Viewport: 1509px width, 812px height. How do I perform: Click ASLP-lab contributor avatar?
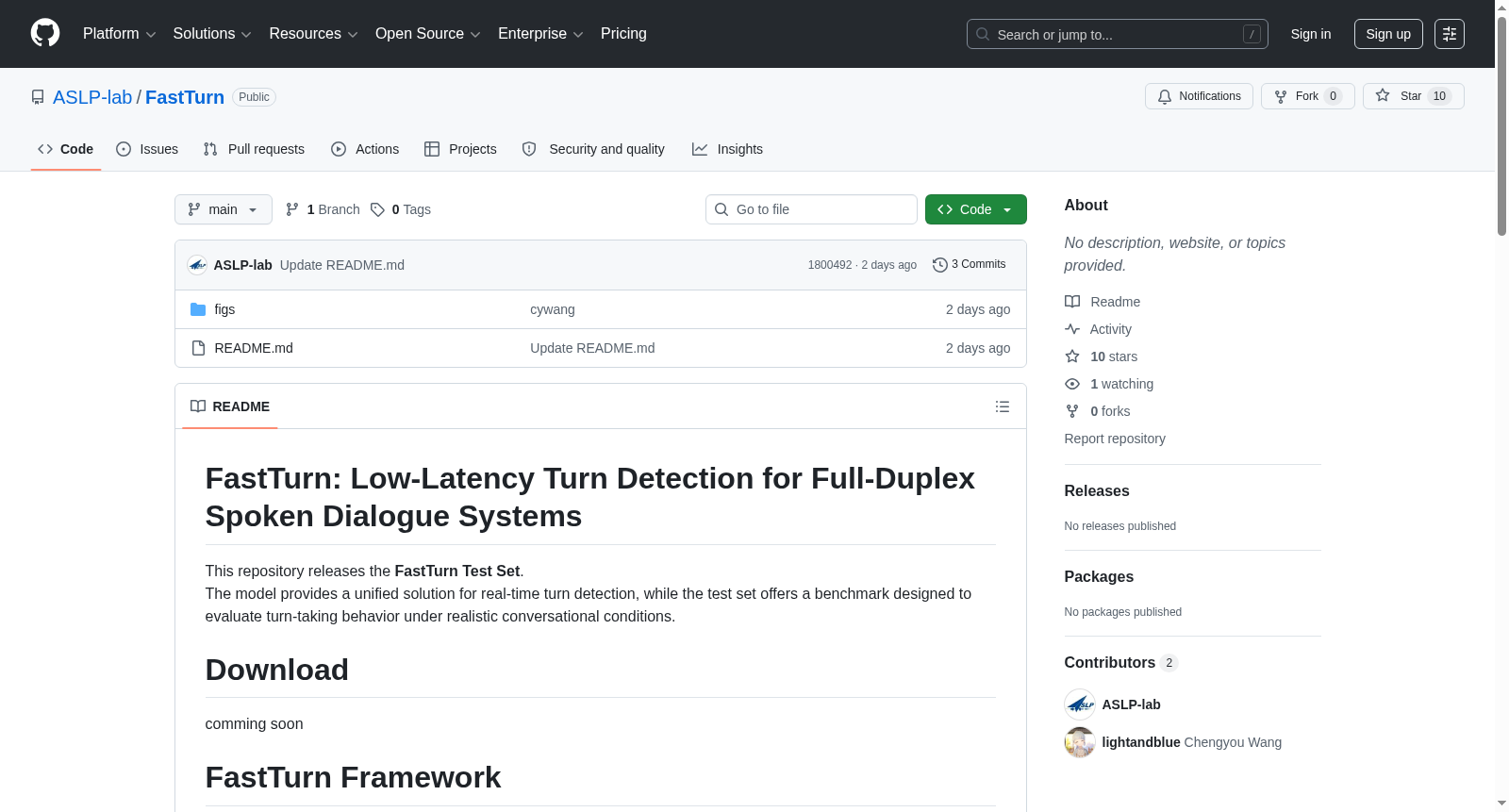[x=1080, y=704]
